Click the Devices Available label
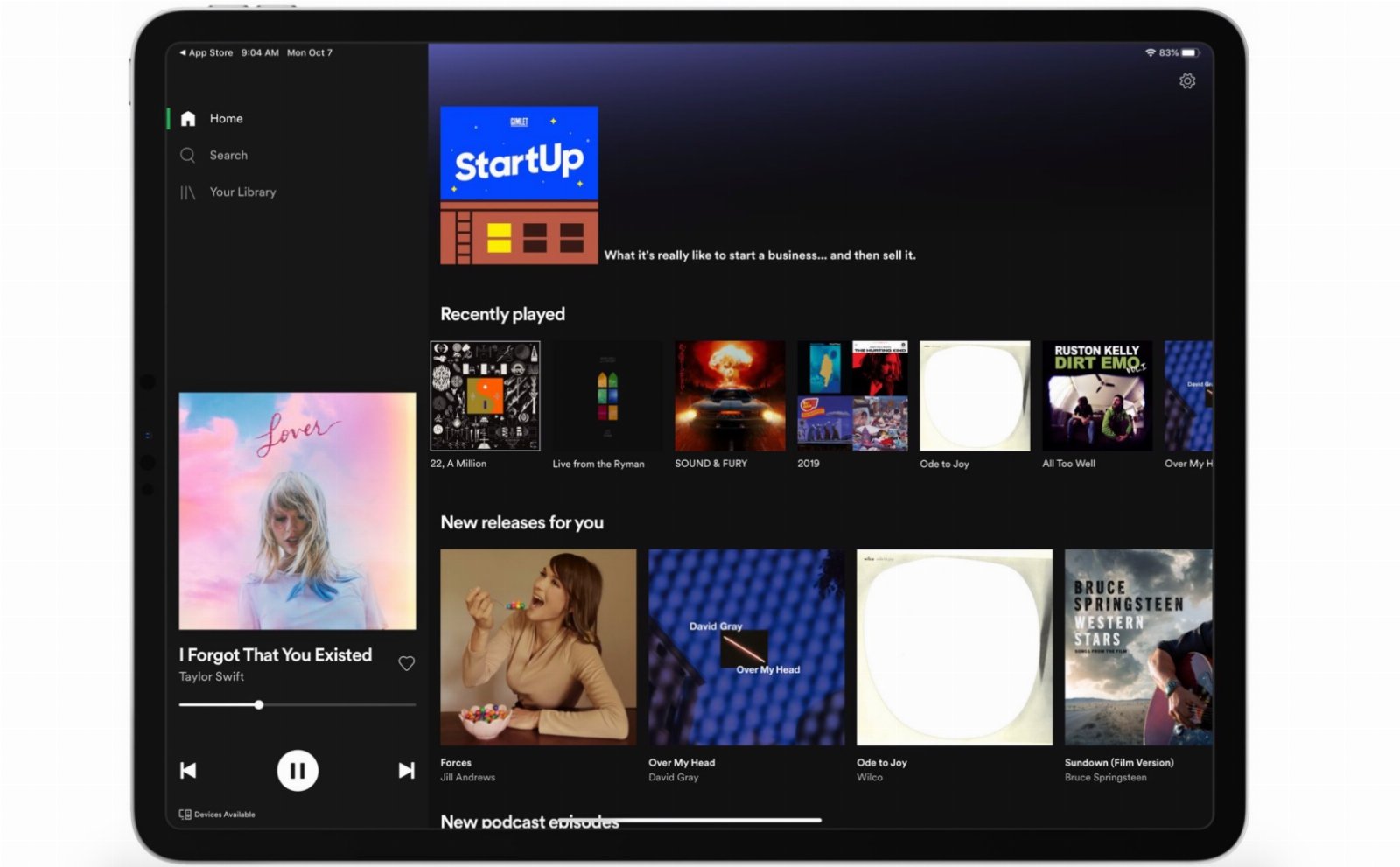 225,815
